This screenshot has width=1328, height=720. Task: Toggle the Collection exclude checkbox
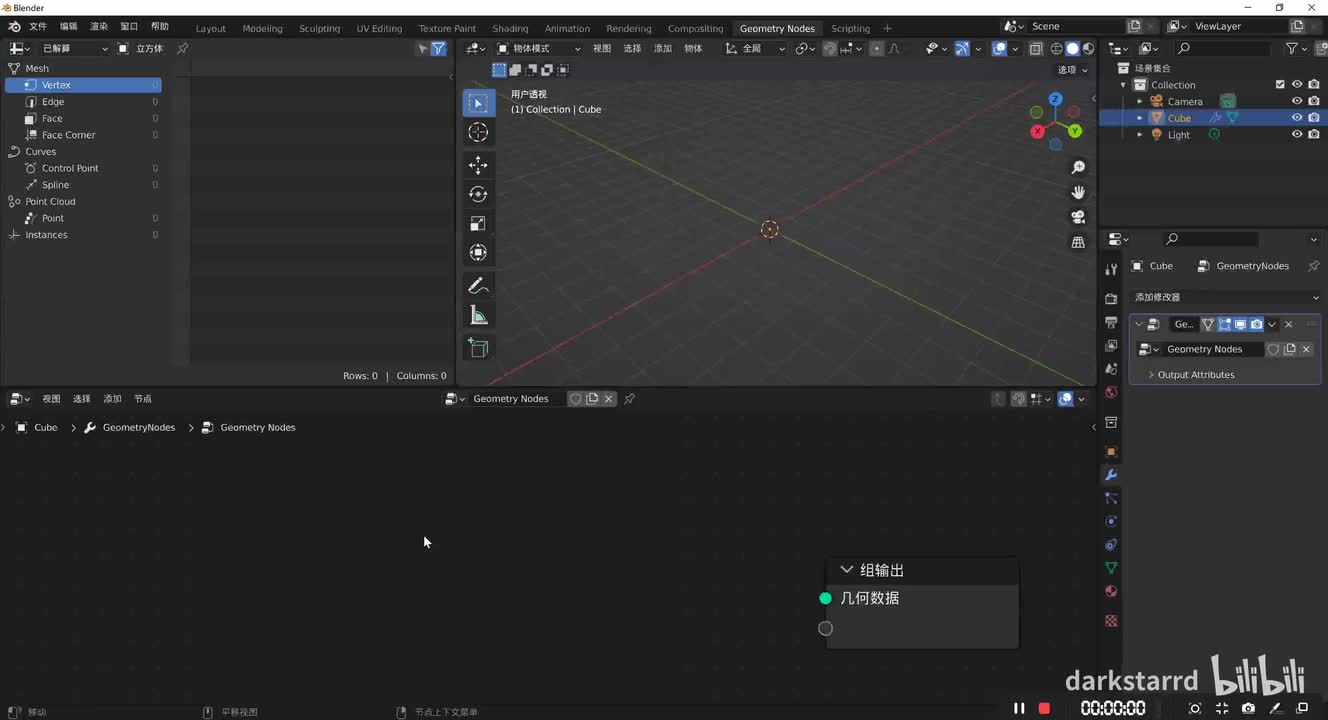tap(1280, 85)
